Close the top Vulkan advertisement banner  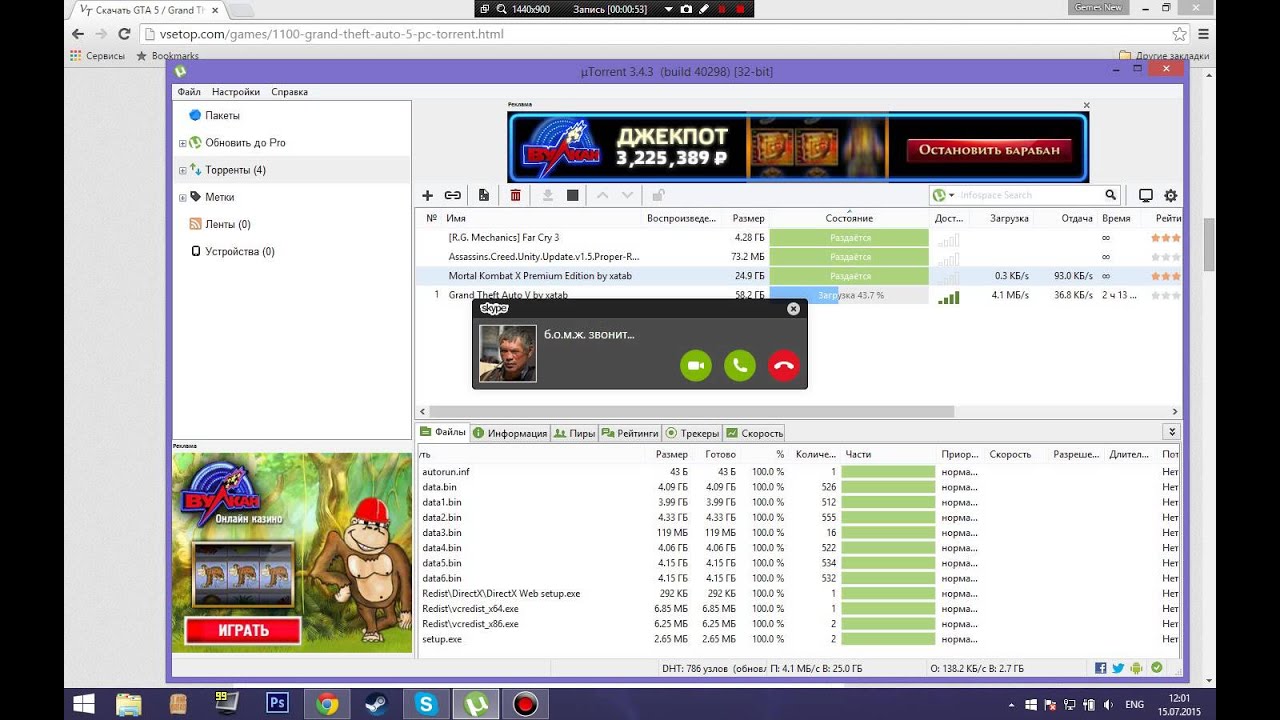(x=1087, y=105)
